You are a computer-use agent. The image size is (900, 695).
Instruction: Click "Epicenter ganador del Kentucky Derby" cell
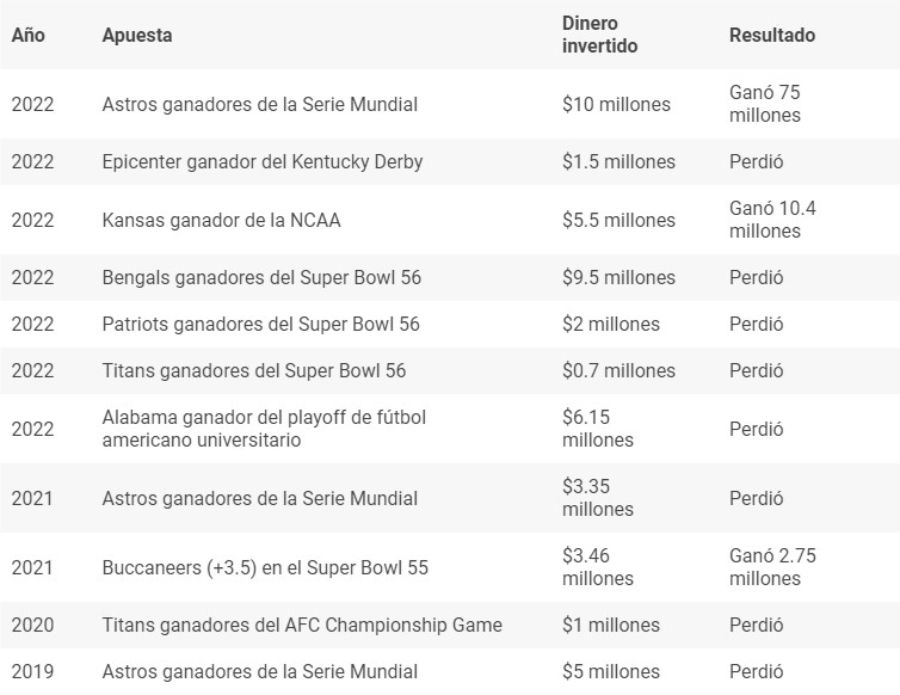pos(262,162)
